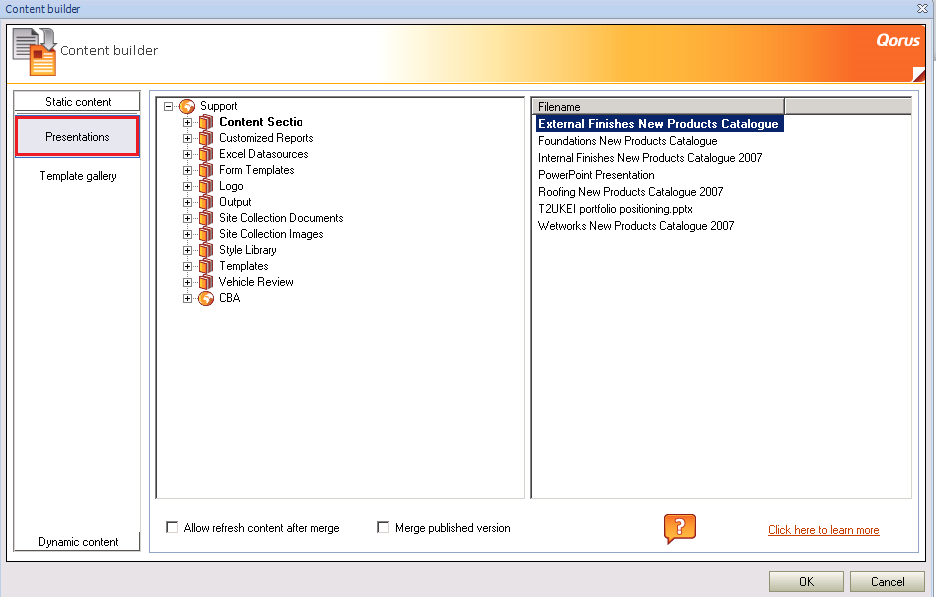936x597 pixels.
Task: Select the Excel Datasources tree label
Action: (x=263, y=154)
